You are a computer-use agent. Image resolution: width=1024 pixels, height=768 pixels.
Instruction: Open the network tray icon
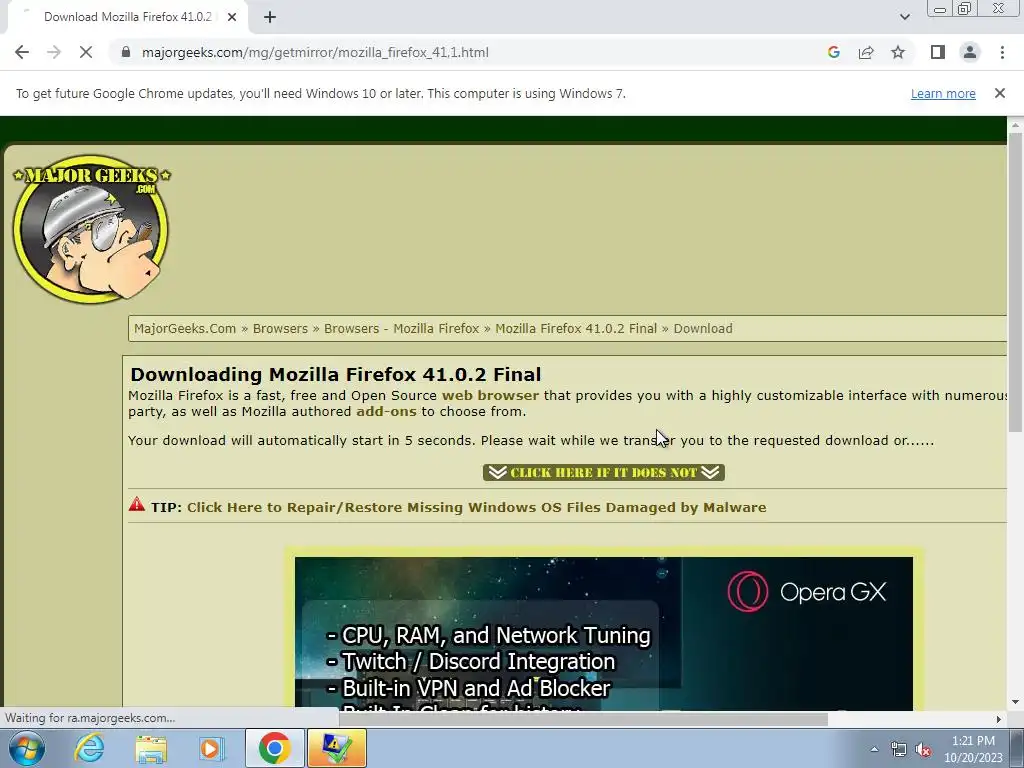(899, 749)
